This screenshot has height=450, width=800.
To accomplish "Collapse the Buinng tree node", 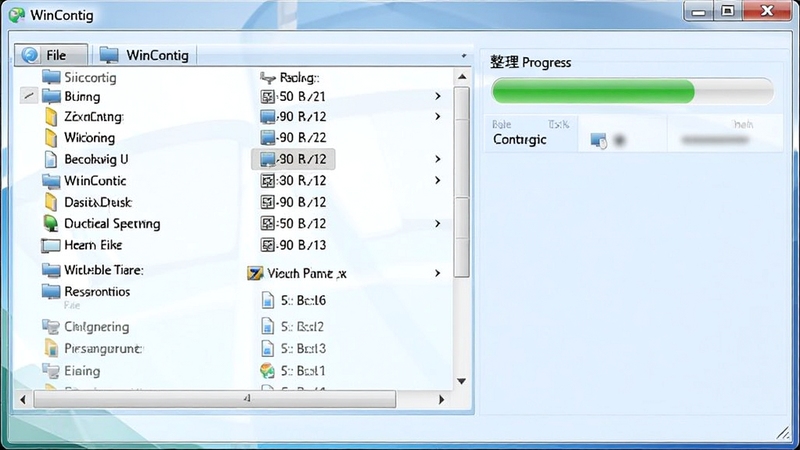I will point(29,95).
